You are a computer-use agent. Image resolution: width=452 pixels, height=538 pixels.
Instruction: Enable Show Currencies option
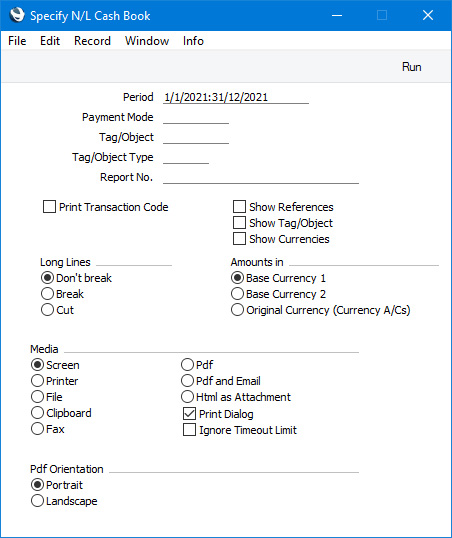click(x=239, y=239)
